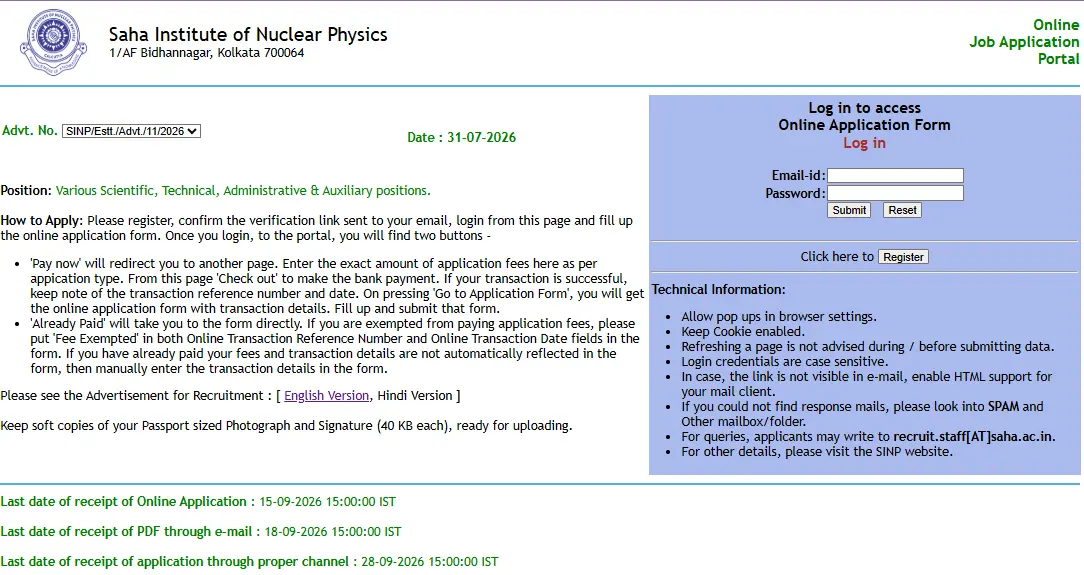
Task: Click the Hindi Version text
Action: coord(415,395)
